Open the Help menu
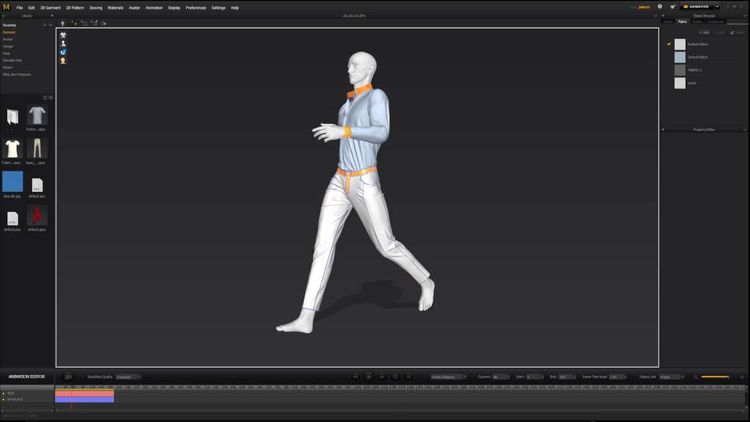 point(235,8)
